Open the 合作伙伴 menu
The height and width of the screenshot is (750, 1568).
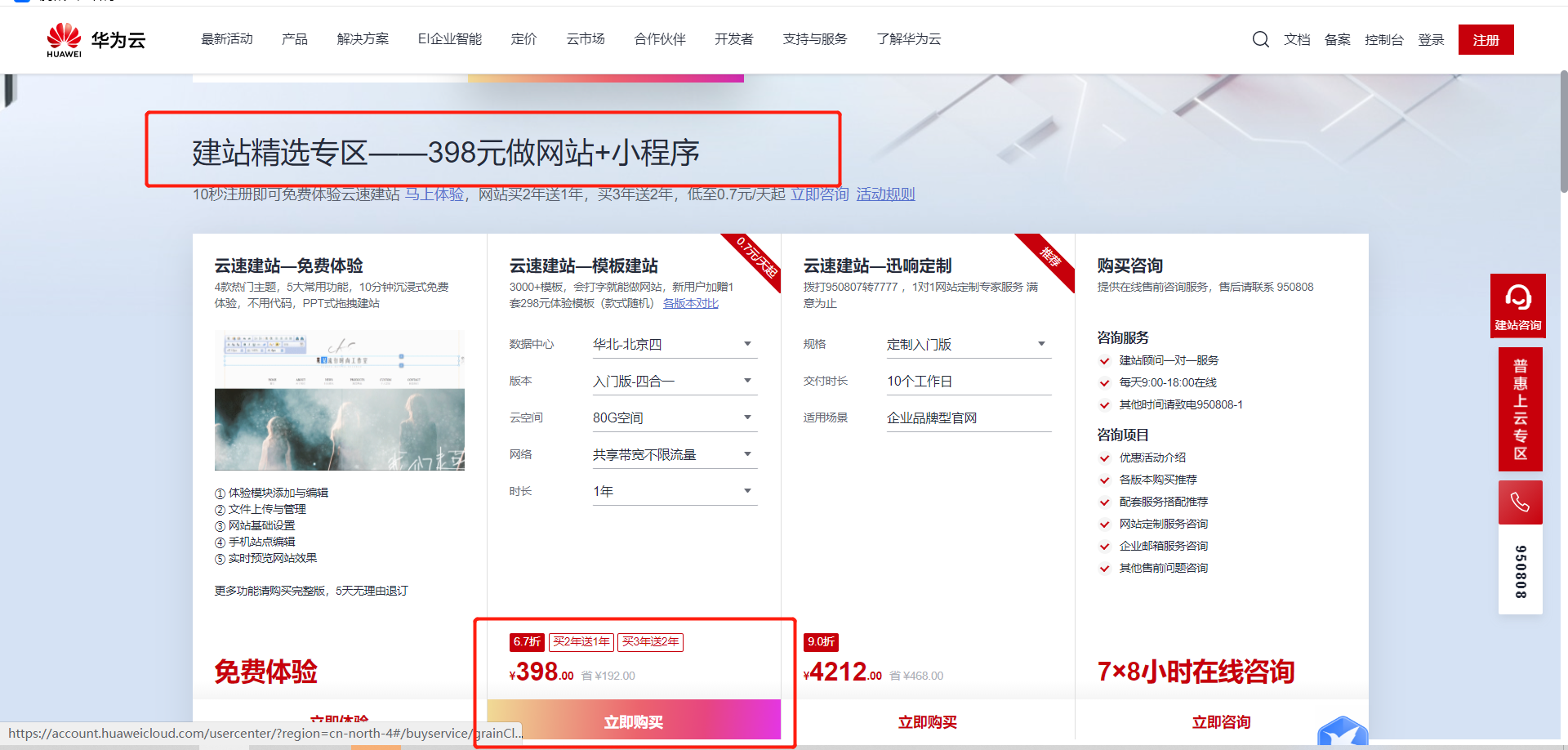(x=660, y=39)
